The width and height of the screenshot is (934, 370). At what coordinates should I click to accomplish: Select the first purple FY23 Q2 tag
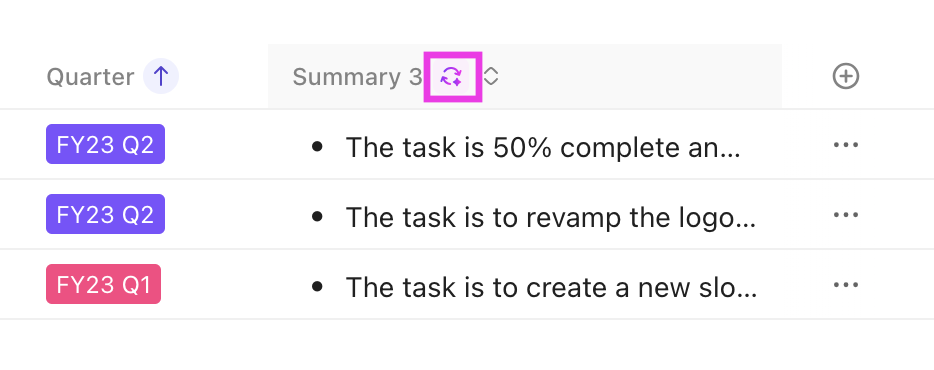(105, 144)
